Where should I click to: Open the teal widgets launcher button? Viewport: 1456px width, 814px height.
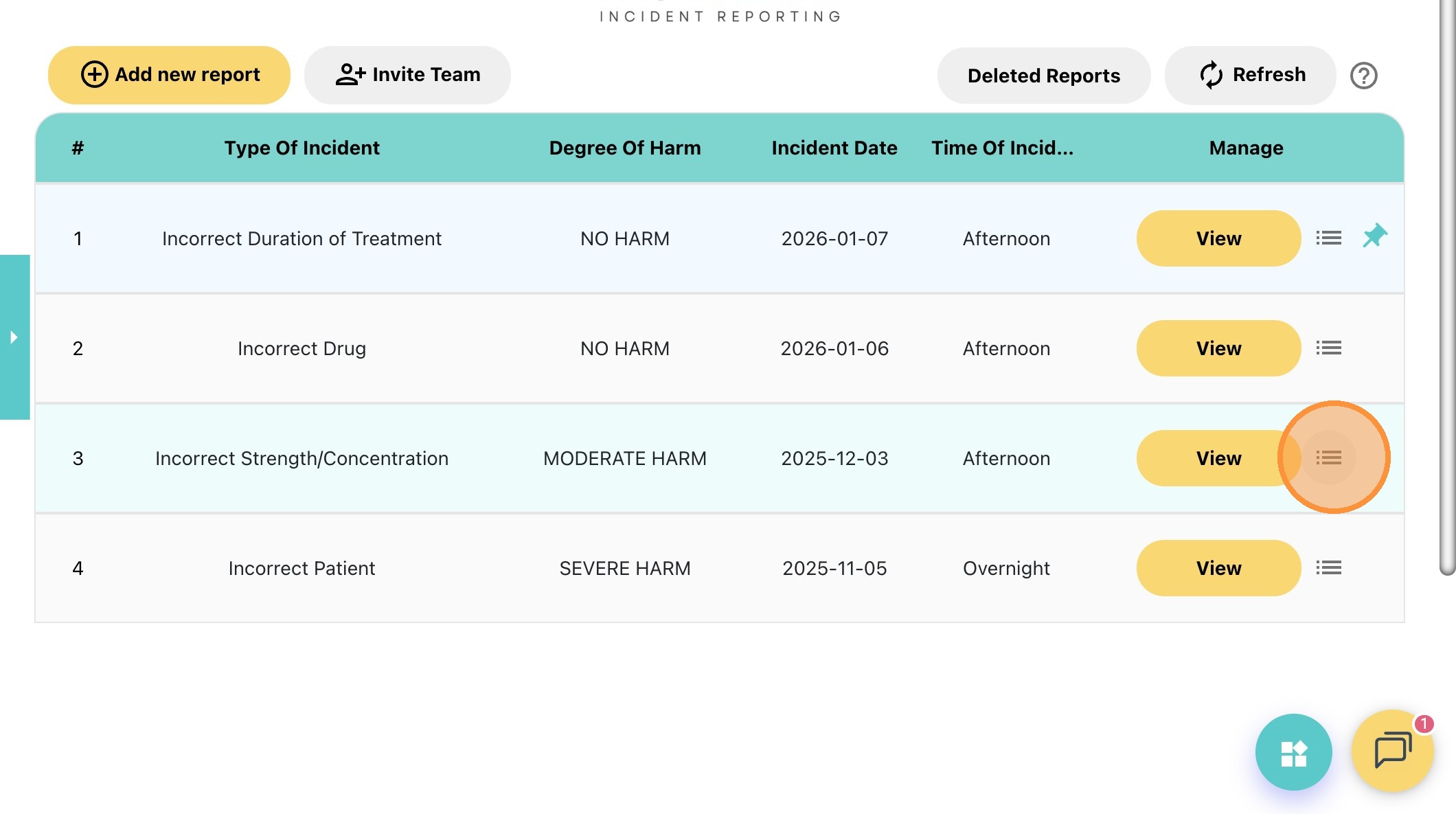[x=1293, y=752]
